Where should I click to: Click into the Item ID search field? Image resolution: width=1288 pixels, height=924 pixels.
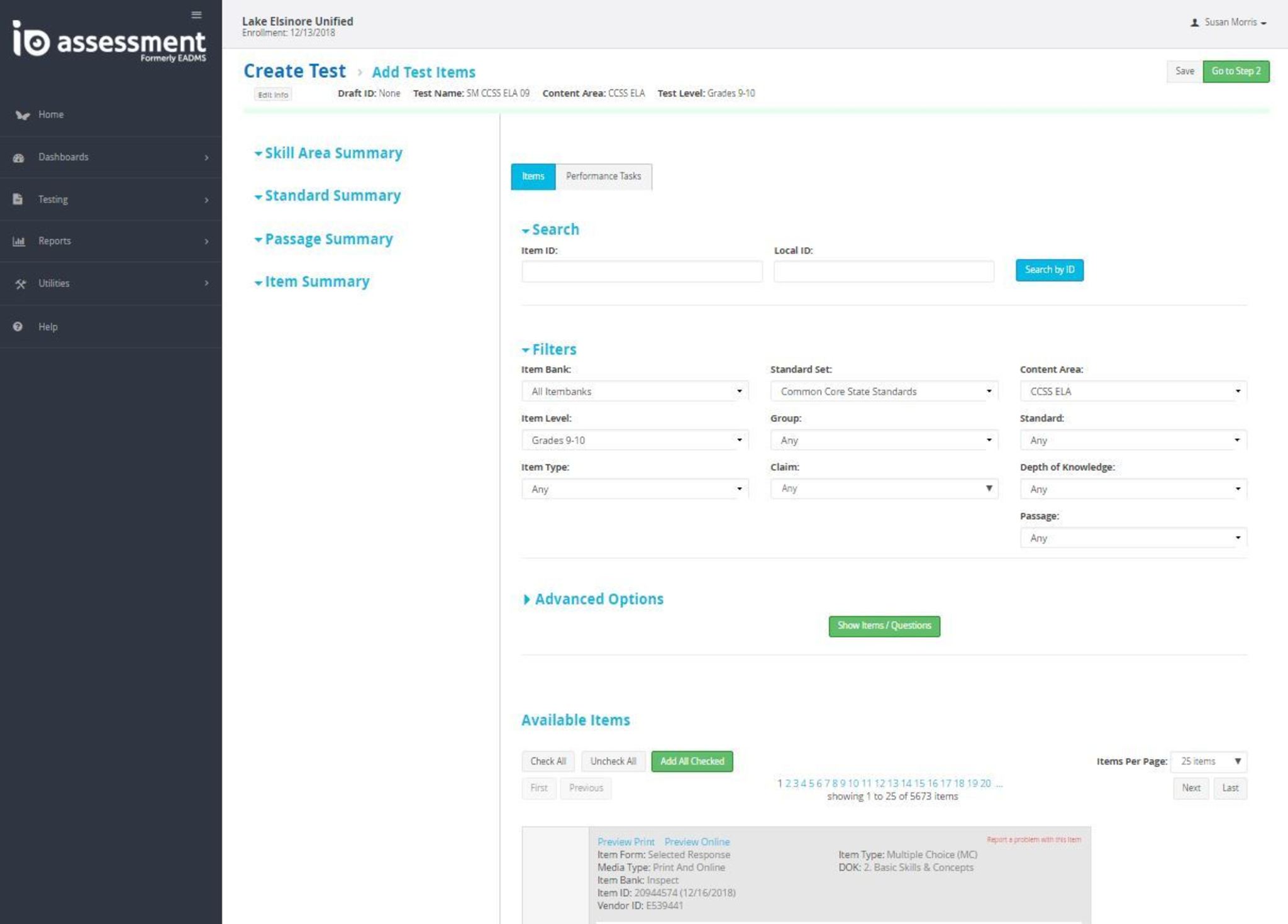tap(641, 272)
